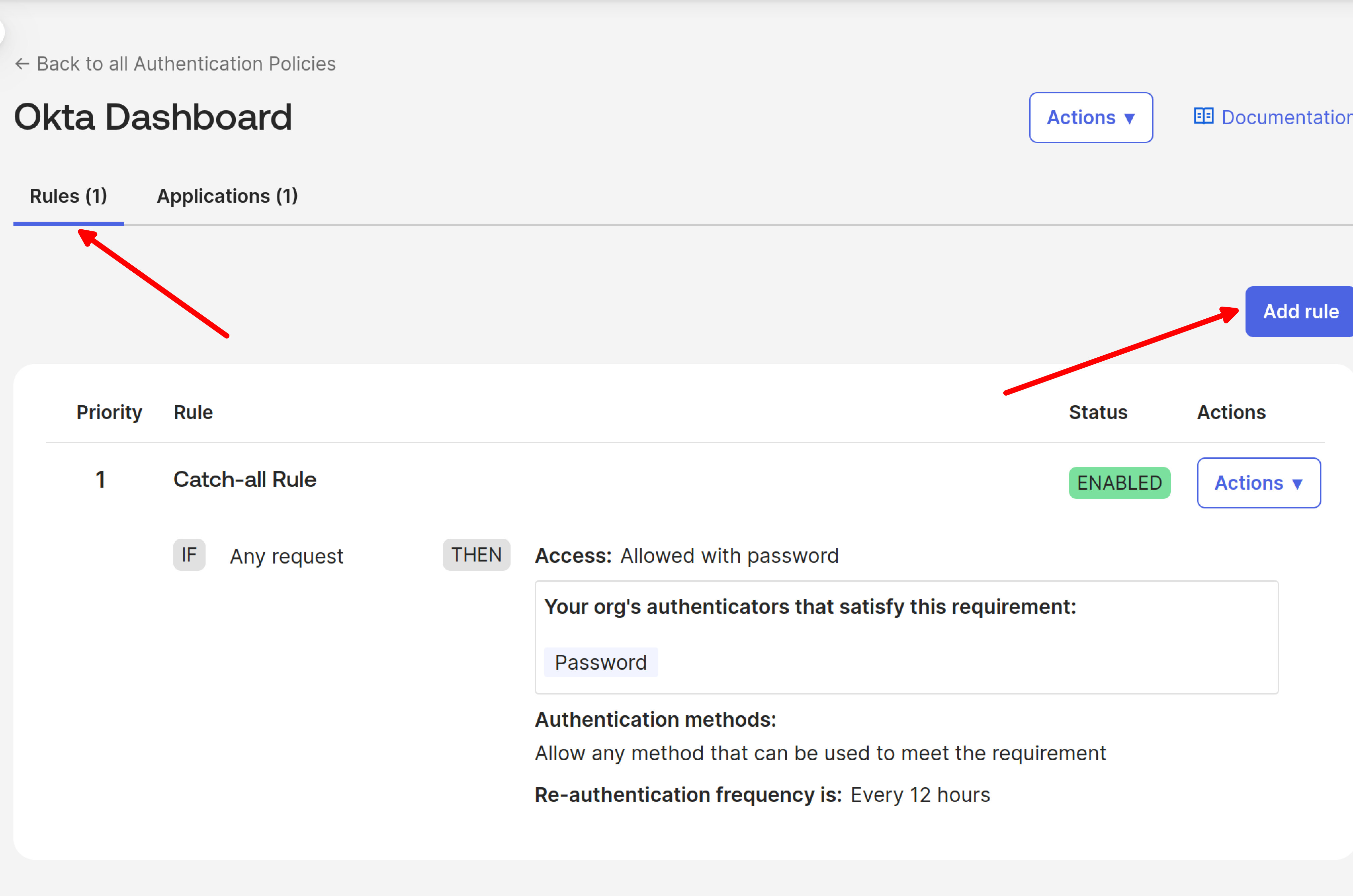Click the Catch-all Rule name

[245, 480]
